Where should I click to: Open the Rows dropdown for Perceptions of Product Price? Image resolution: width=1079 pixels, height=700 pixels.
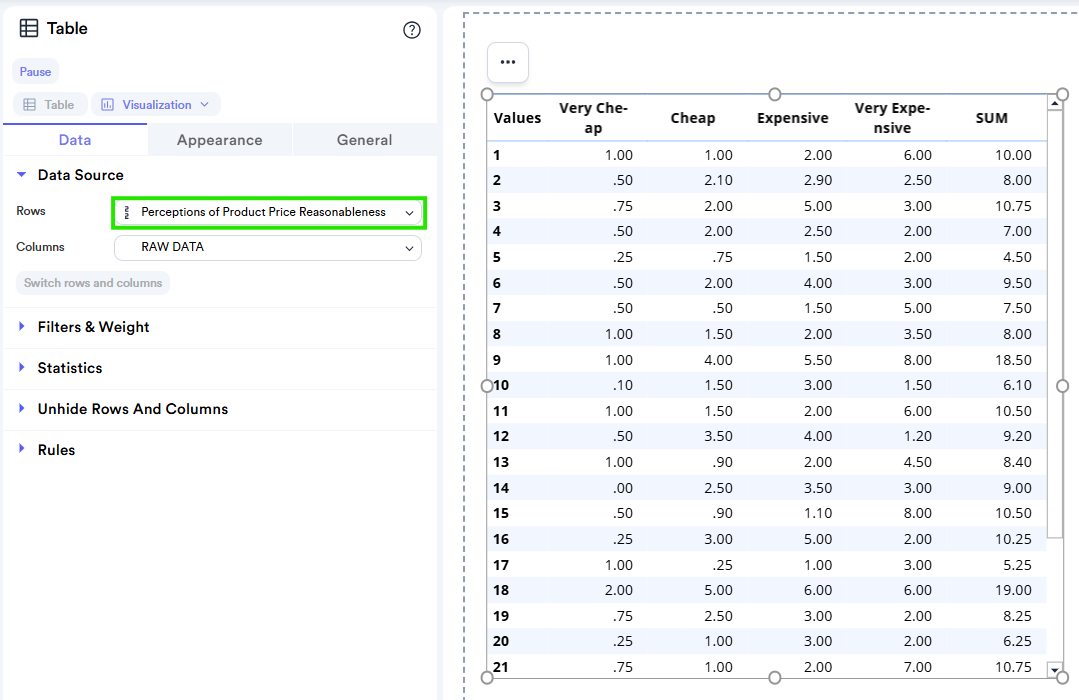(x=268, y=212)
